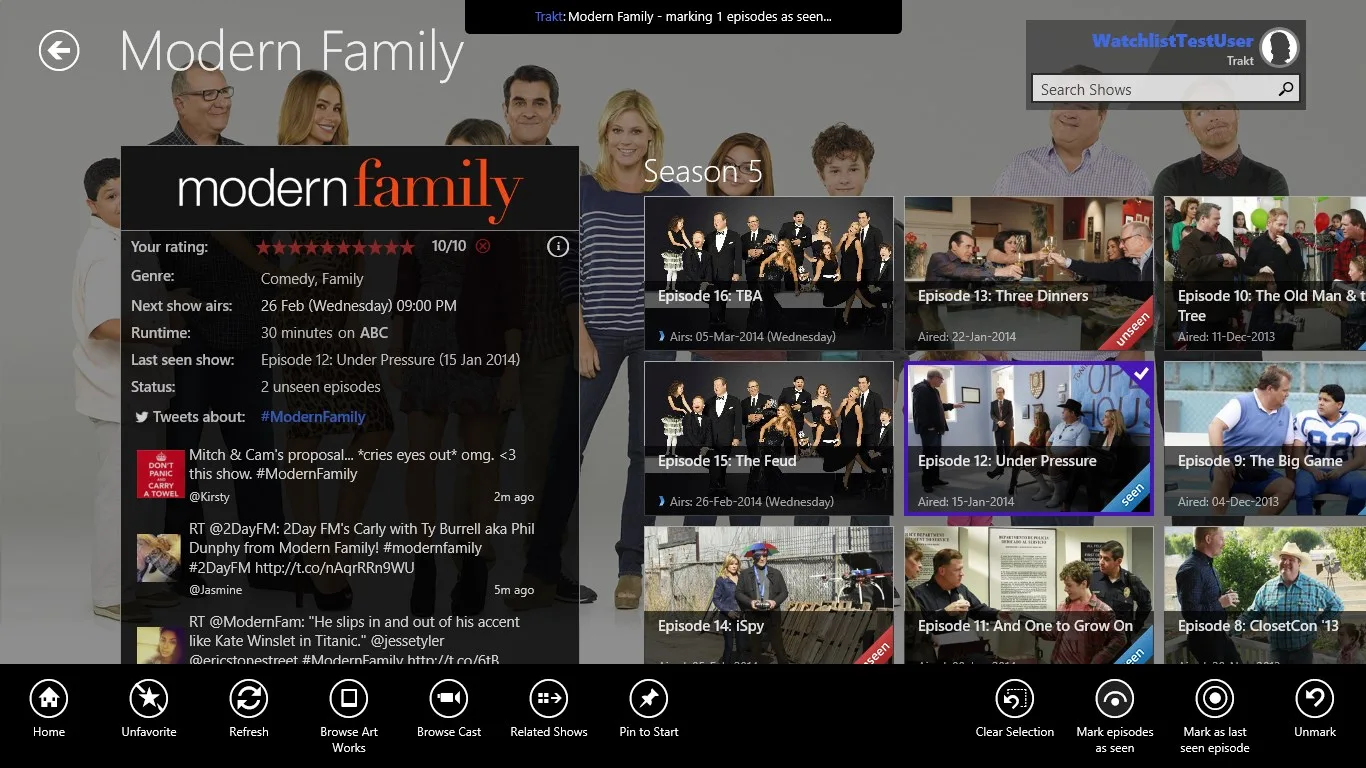Screen dimensions: 1366x768
Task: Select Episode 14: iSpy tile
Action: [769, 595]
